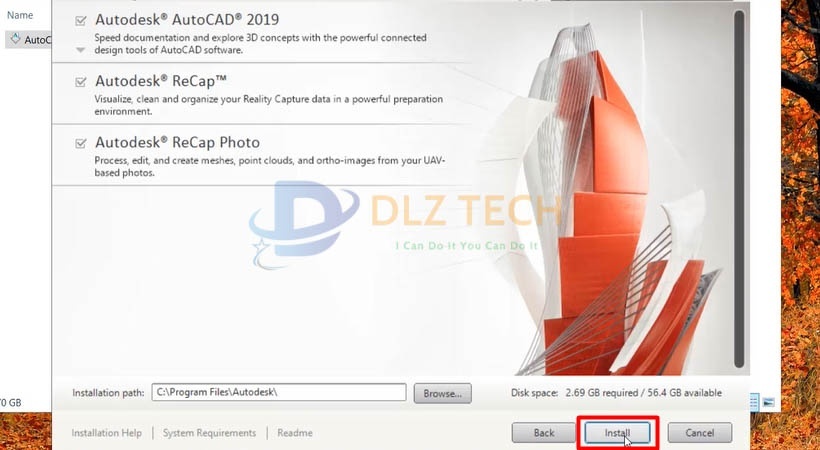820x450 pixels.
Task: Click the Autodesk ReCap product title
Action: coord(161,81)
